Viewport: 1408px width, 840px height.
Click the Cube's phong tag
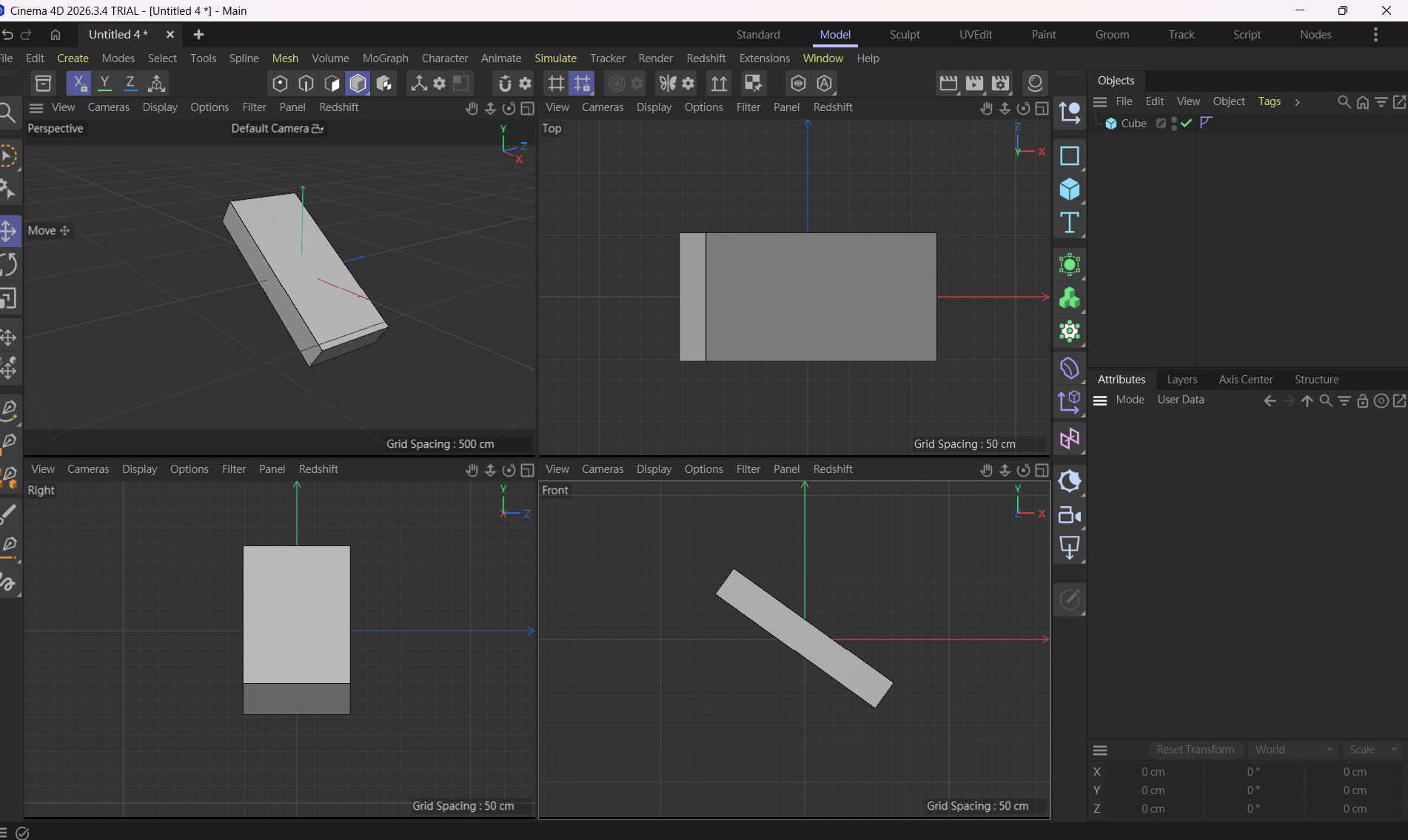(1207, 123)
